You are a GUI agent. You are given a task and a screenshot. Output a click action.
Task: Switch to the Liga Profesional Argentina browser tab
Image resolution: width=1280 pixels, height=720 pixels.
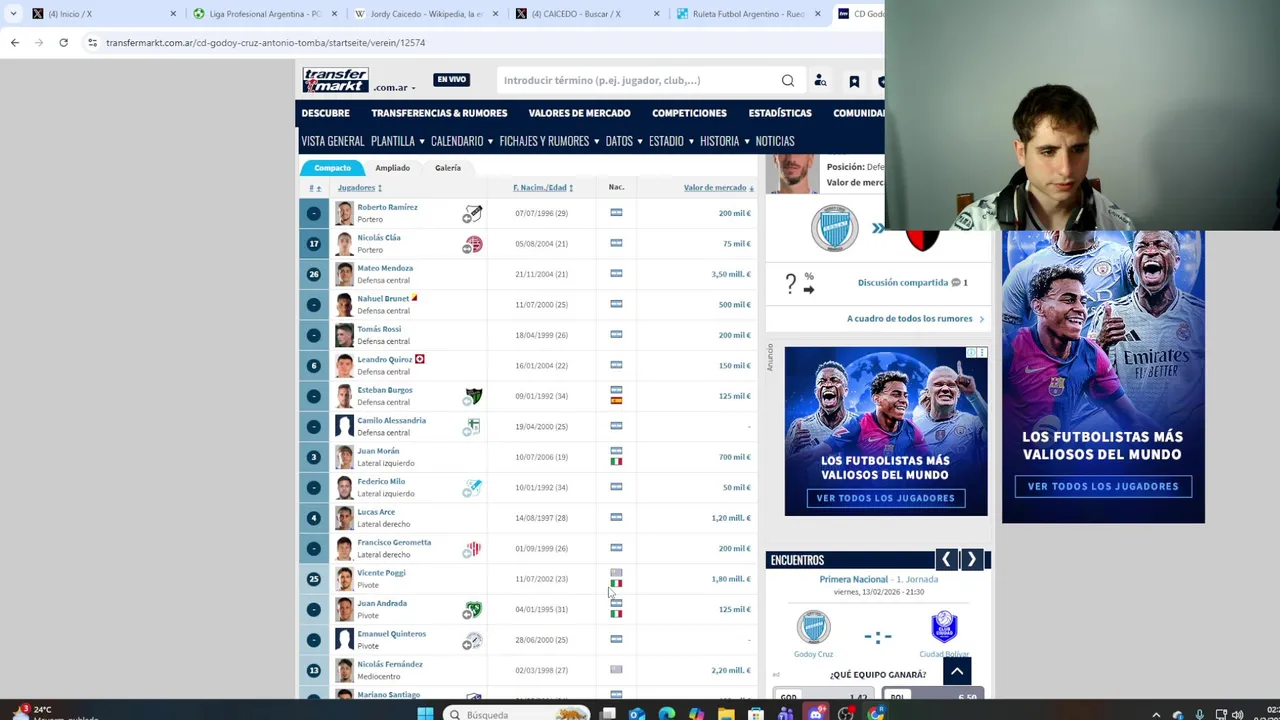pyautogui.click(x=265, y=14)
